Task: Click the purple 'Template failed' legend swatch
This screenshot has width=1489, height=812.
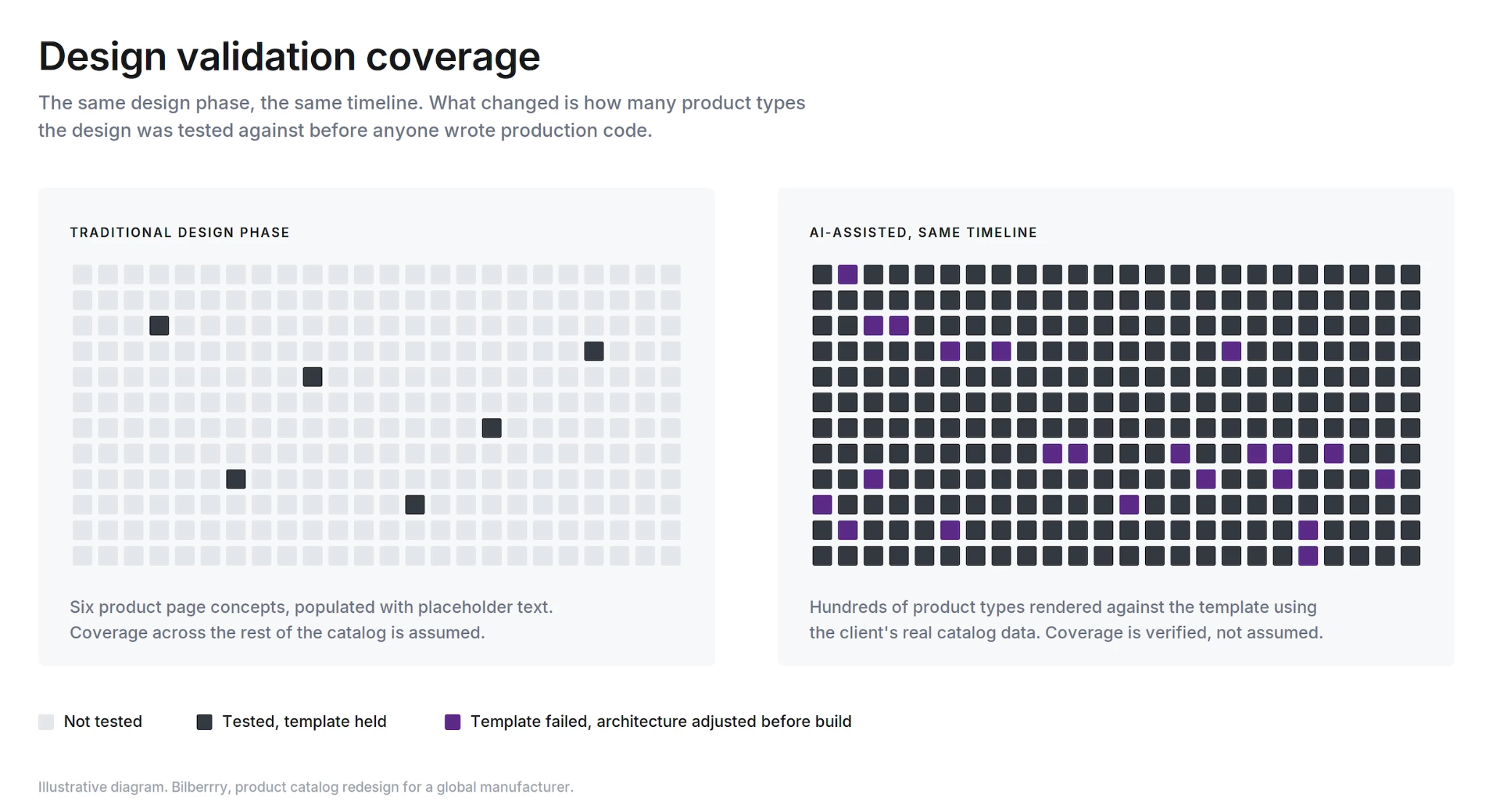Action: 452,722
